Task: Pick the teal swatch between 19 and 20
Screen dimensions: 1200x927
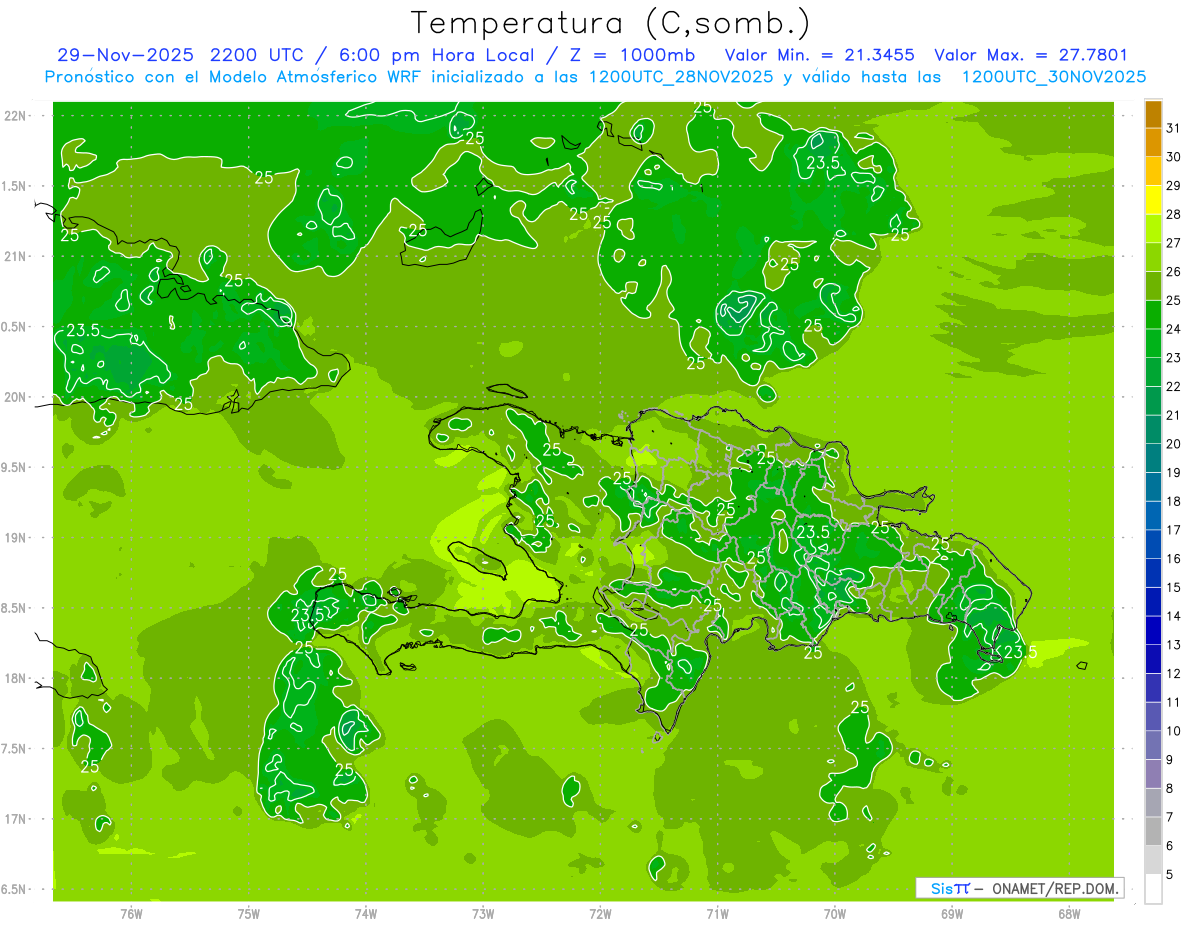Action: [x=1153, y=458]
